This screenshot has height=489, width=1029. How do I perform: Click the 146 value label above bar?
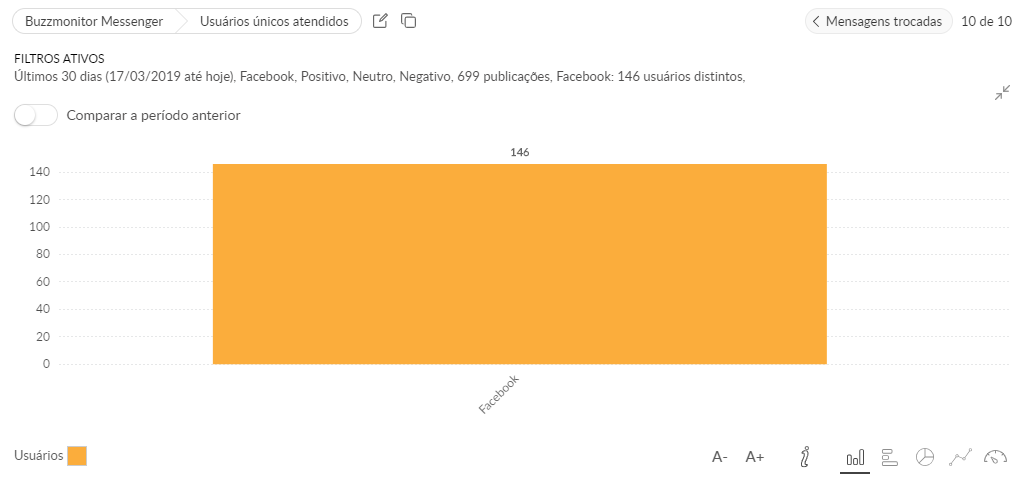pyautogui.click(x=519, y=152)
